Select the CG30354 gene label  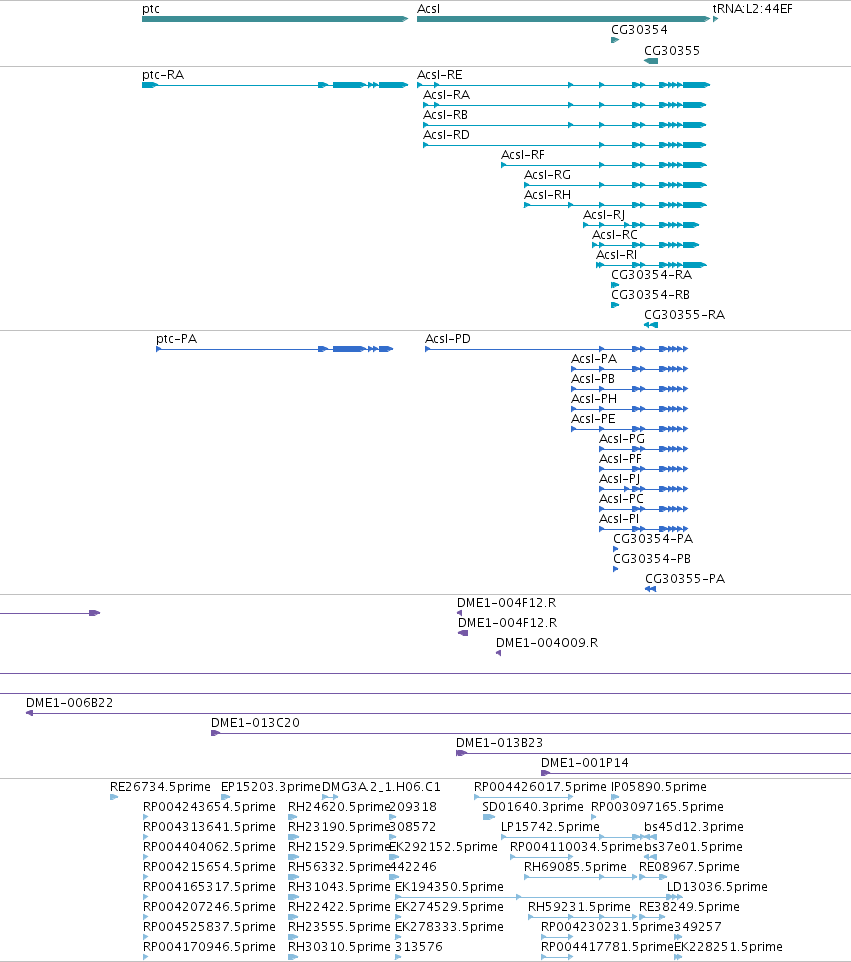639,29
